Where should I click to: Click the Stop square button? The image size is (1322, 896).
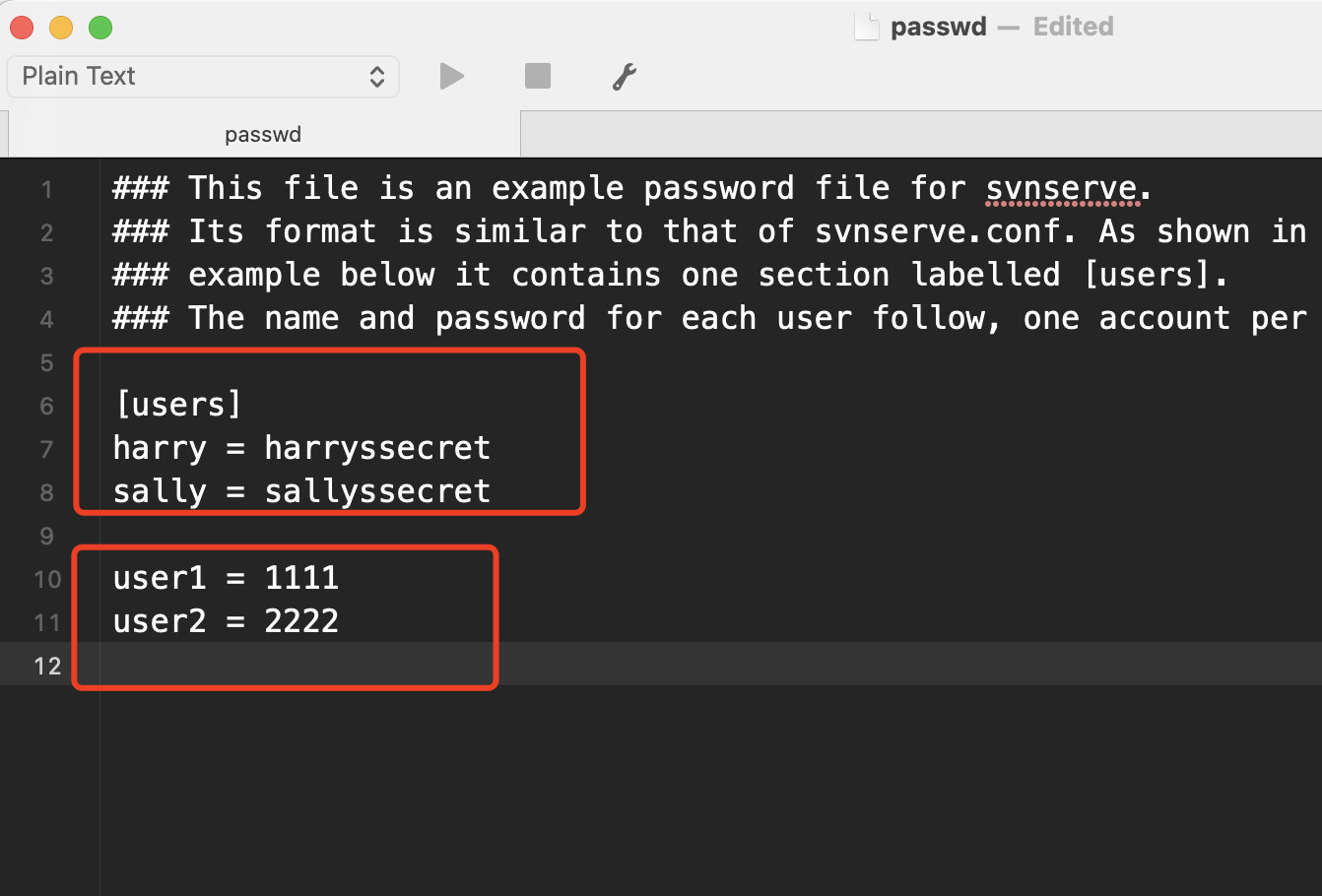click(x=538, y=76)
